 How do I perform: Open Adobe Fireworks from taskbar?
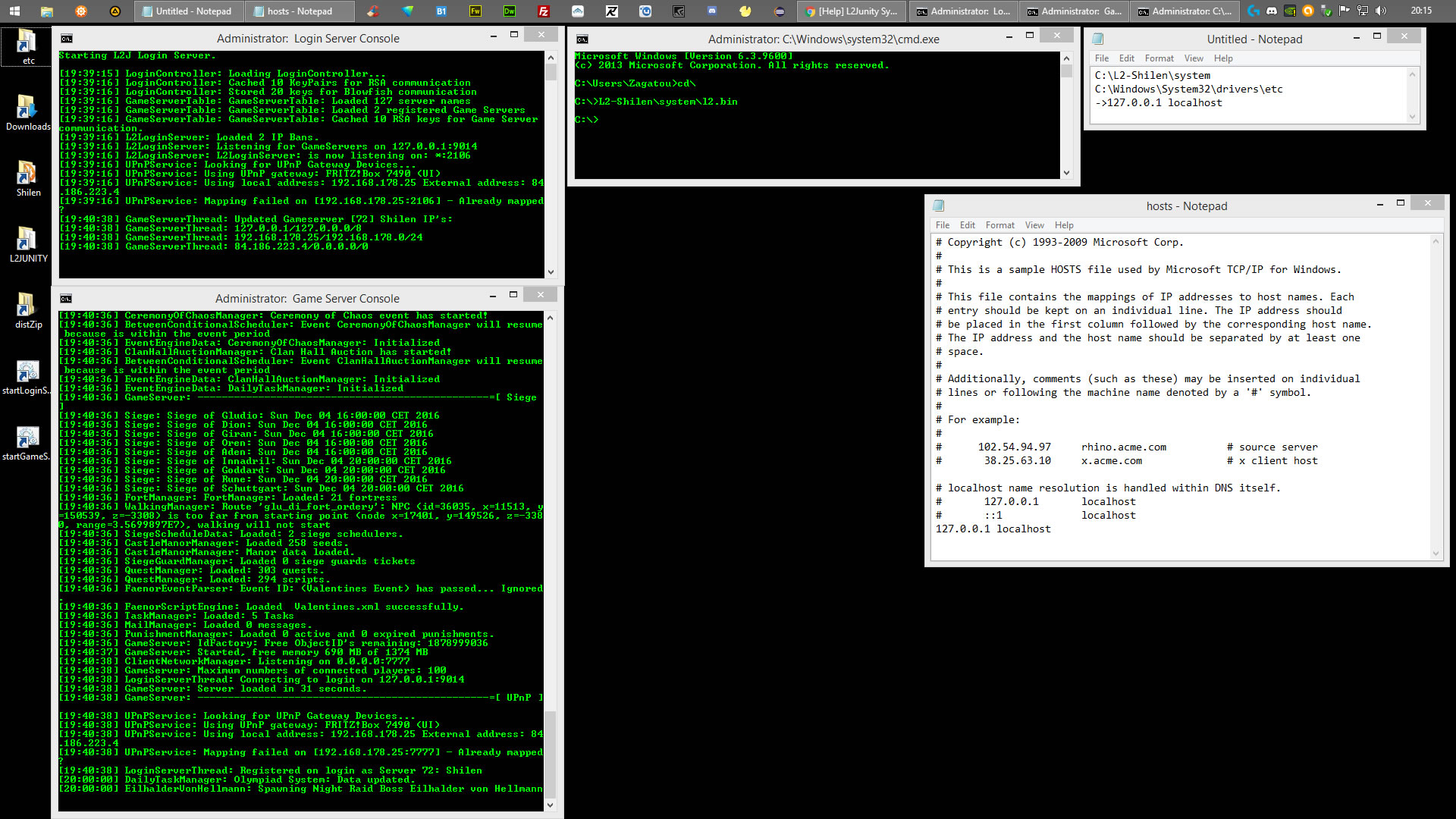pyautogui.click(x=475, y=11)
